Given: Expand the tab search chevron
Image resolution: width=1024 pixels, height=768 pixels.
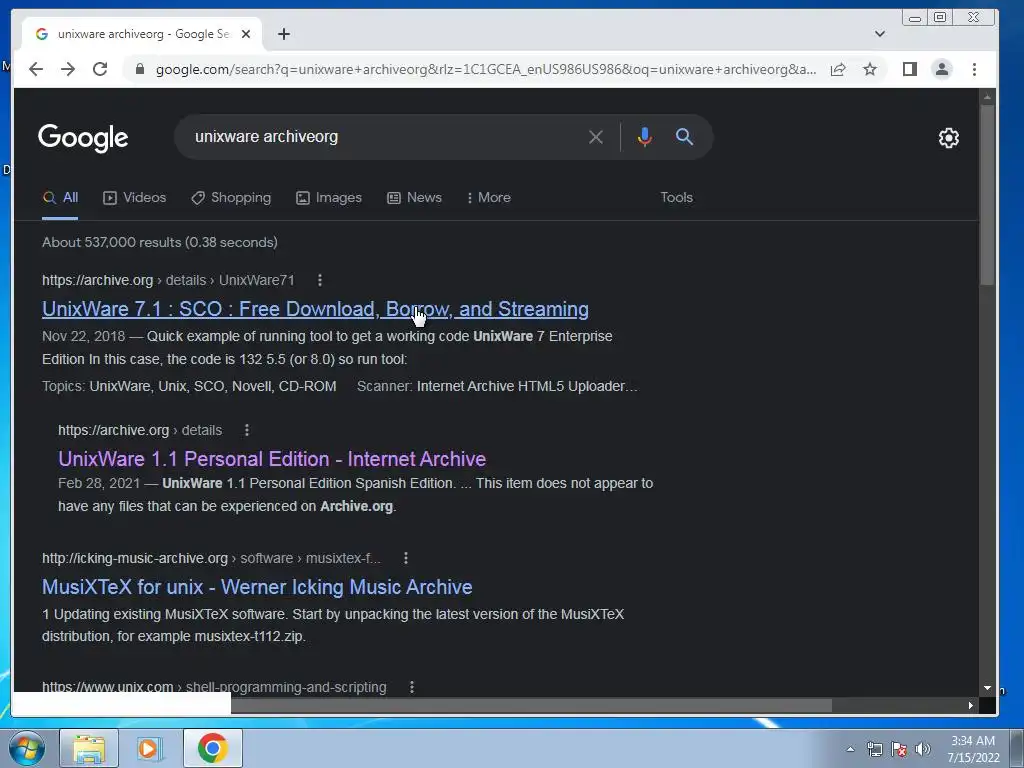Looking at the screenshot, I should [880, 34].
